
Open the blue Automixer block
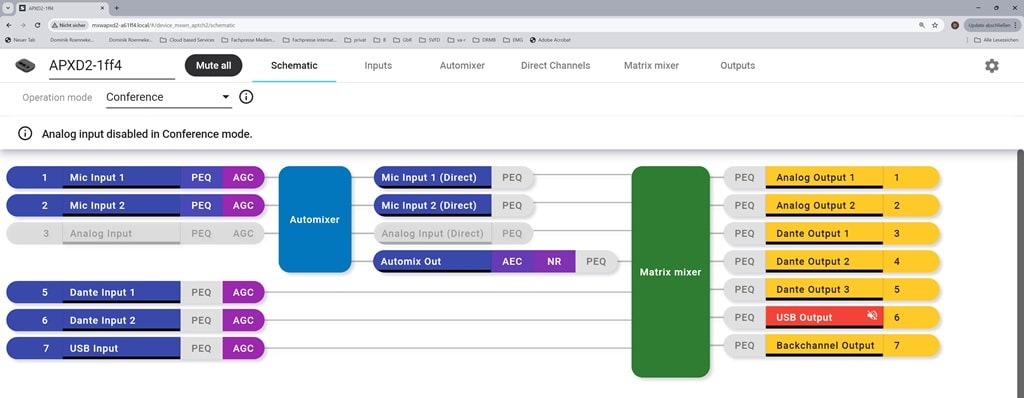pos(315,219)
